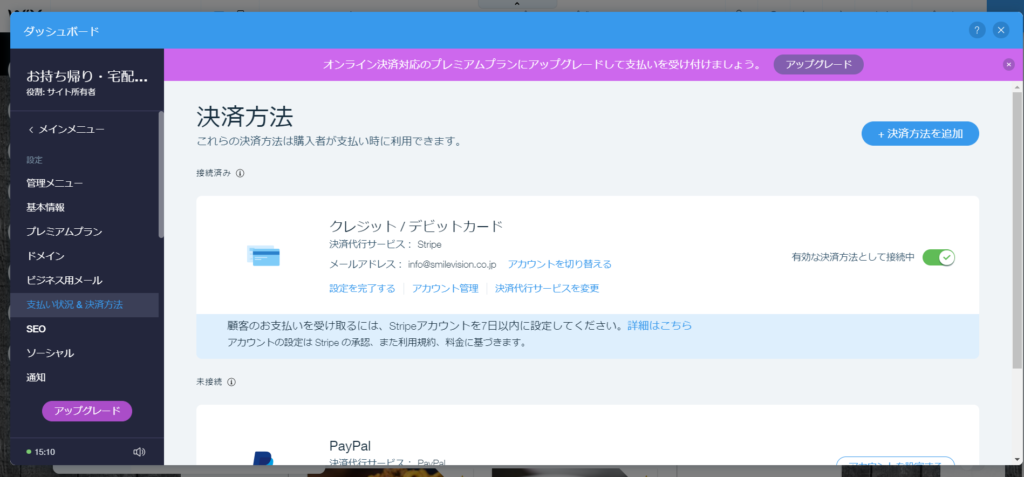
Task: Click 設定を完了する link
Action: tap(362, 288)
